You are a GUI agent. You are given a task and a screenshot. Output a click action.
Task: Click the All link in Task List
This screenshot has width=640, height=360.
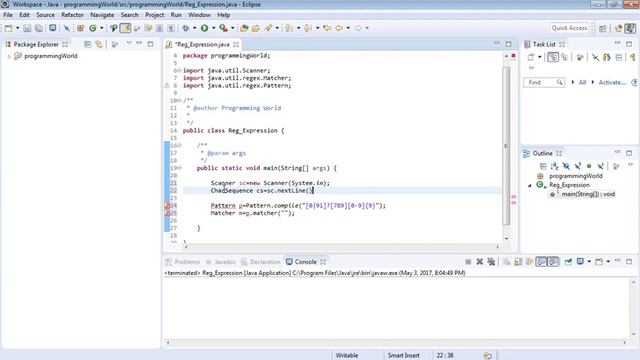click(x=582, y=82)
